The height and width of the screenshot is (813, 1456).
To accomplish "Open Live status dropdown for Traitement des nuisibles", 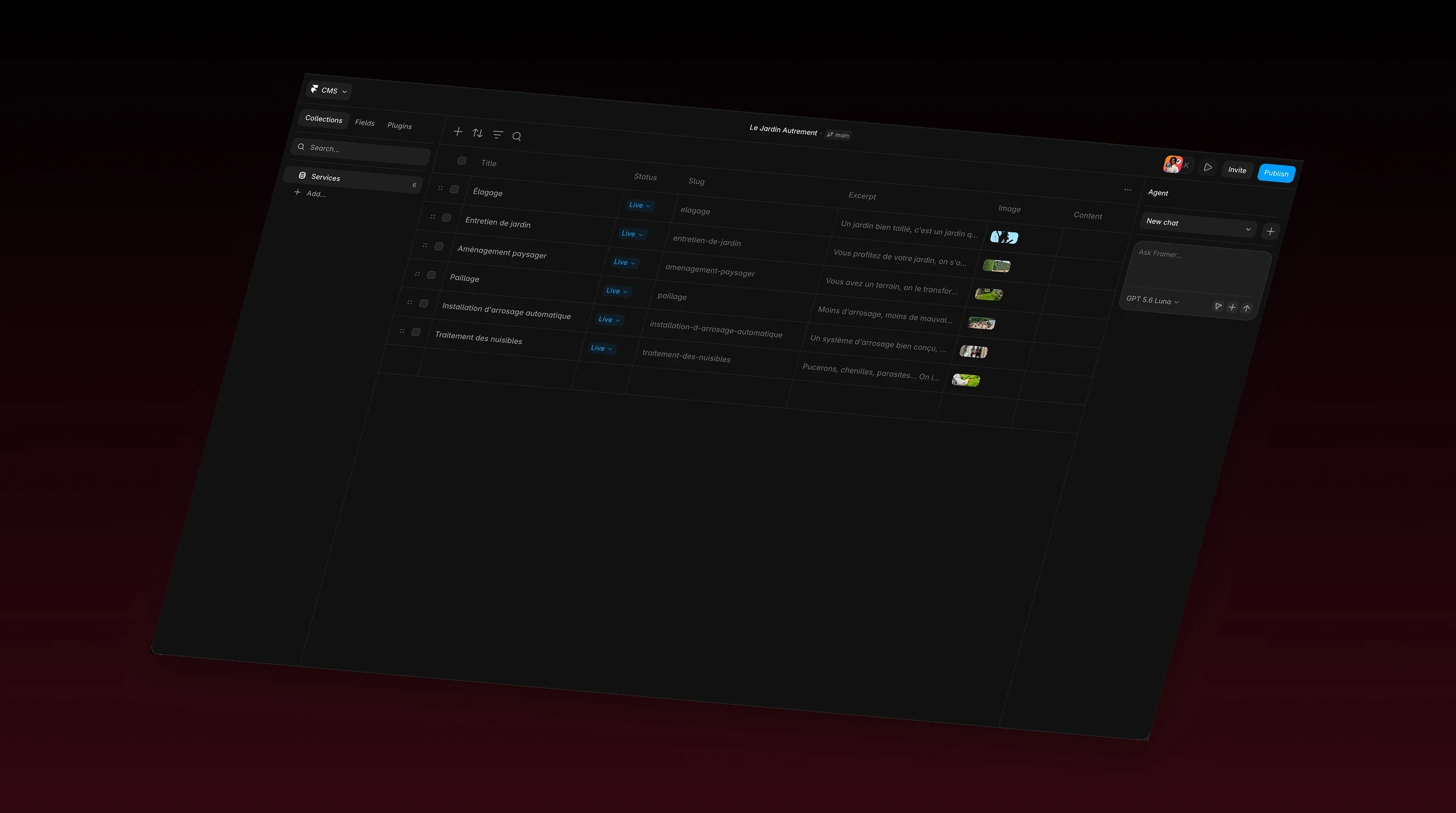I will pyautogui.click(x=601, y=348).
